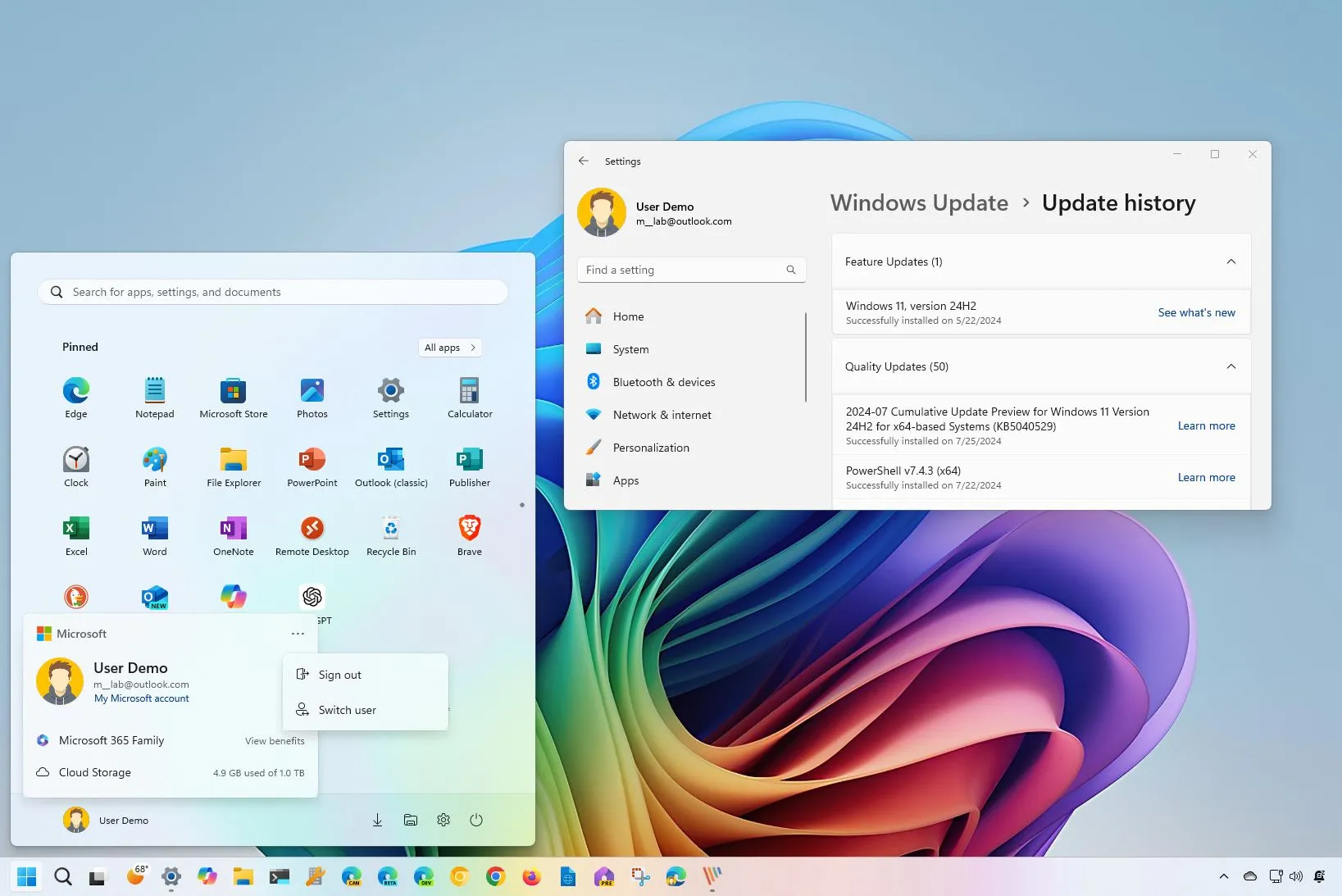Open Personalization settings

tap(649, 448)
